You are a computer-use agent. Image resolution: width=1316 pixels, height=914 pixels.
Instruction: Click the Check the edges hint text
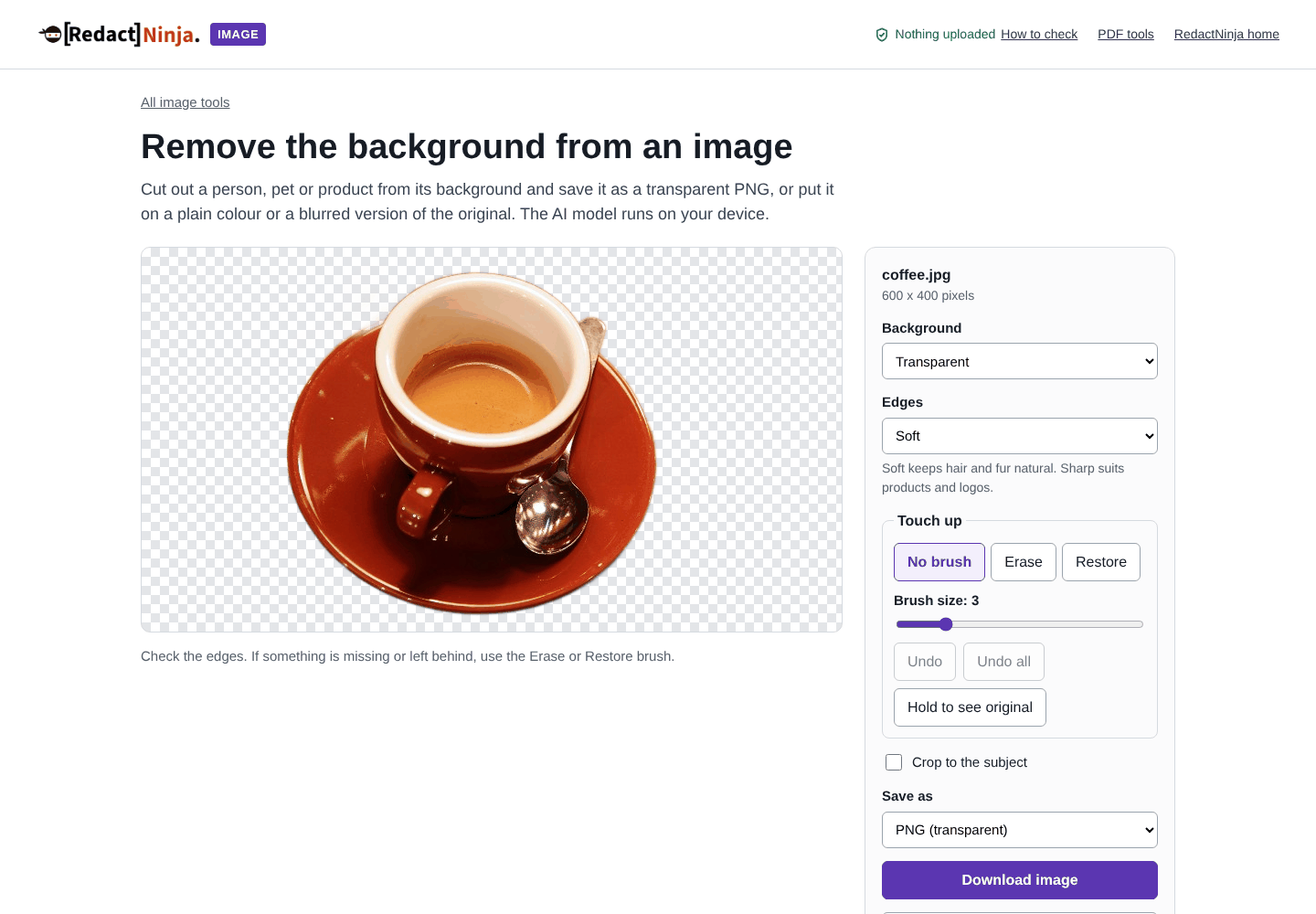point(408,656)
